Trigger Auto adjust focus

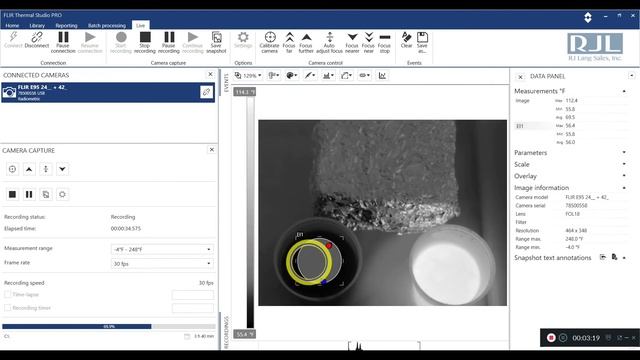point(329,42)
